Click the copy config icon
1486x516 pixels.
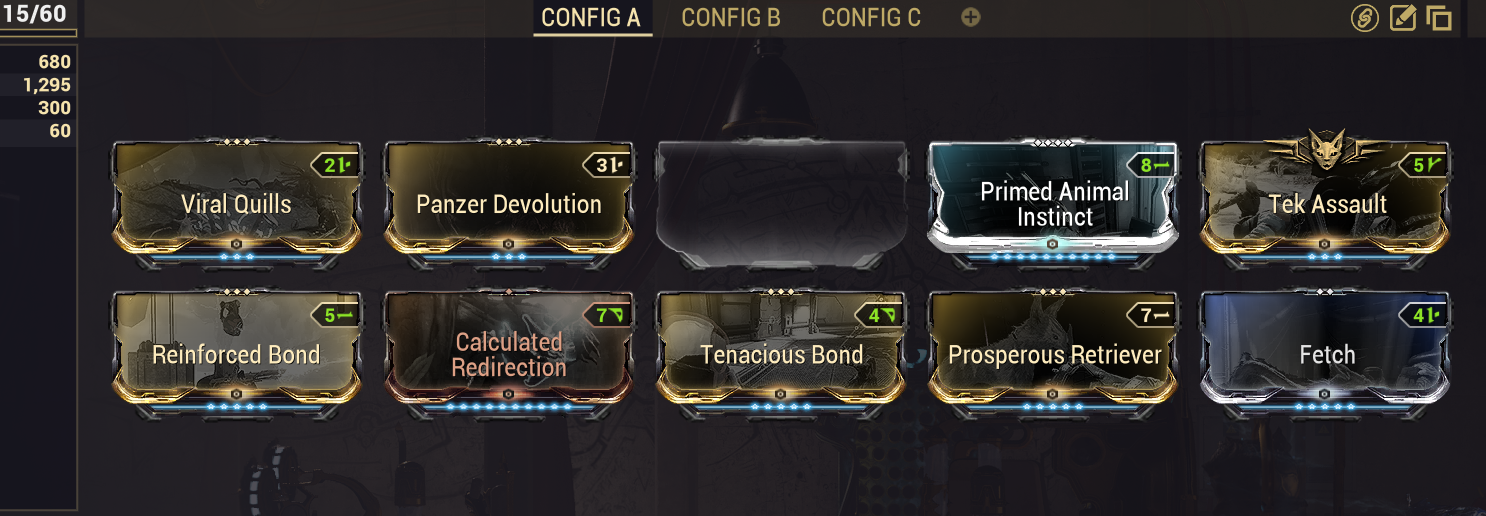(1439, 17)
